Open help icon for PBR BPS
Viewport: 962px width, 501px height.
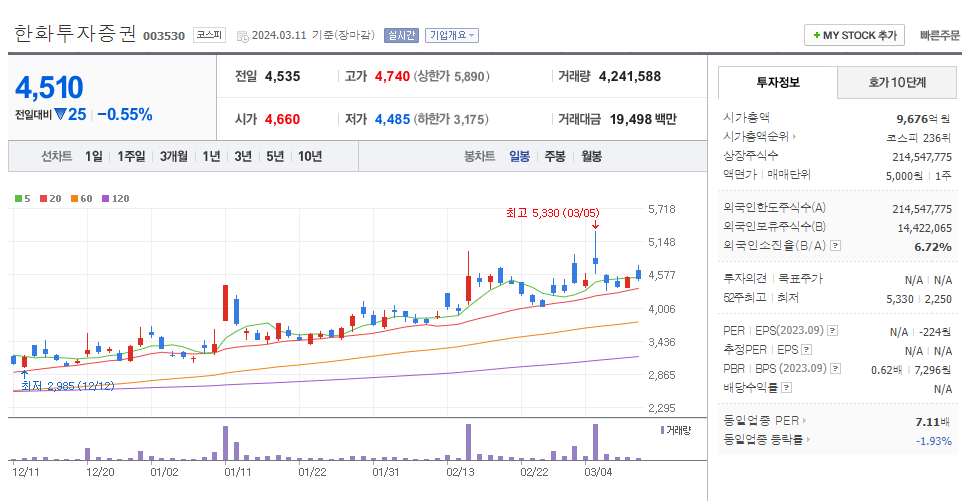[835, 369]
